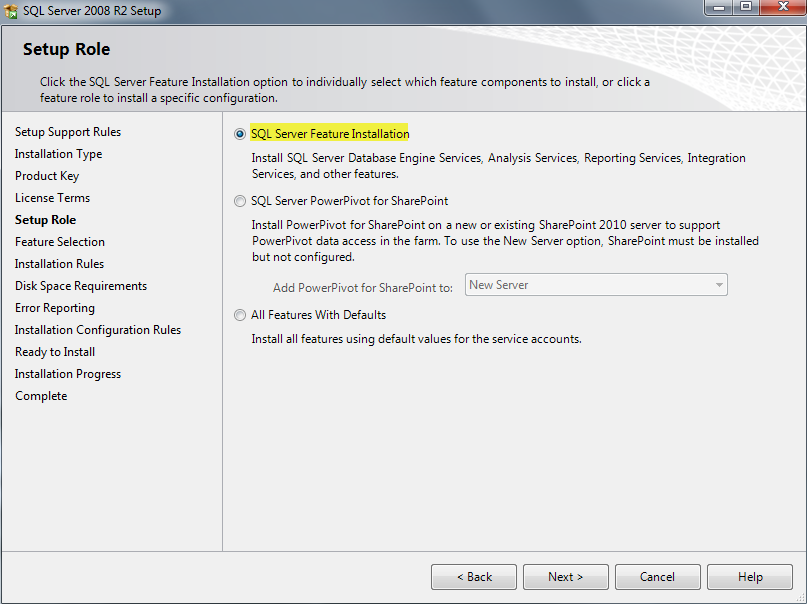Jump to Feature Selection step

(x=60, y=242)
